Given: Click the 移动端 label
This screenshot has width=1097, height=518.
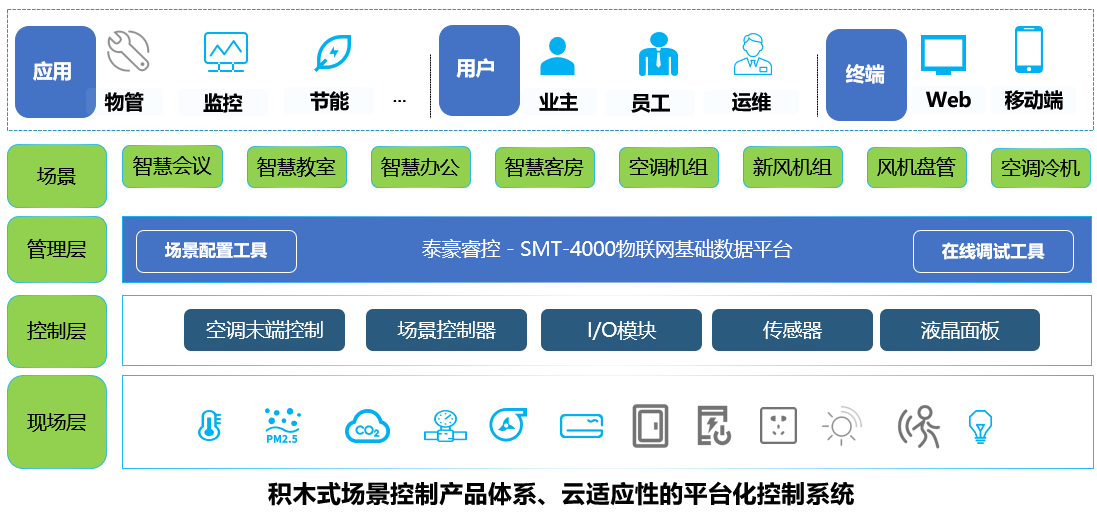Looking at the screenshot, I should (x=1034, y=100).
